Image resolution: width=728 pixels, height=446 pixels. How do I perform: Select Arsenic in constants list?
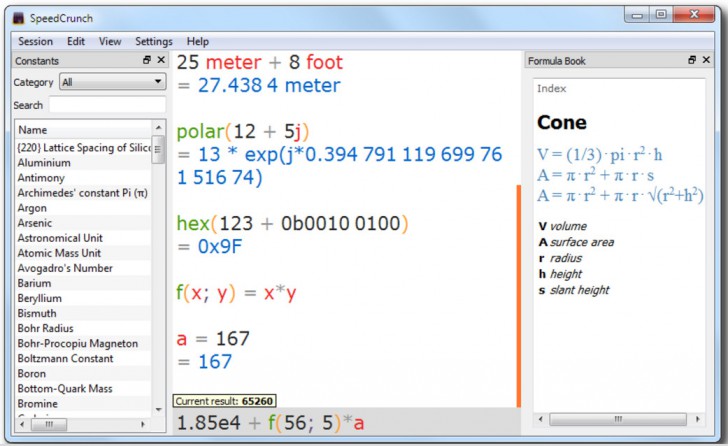click(x=84, y=223)
